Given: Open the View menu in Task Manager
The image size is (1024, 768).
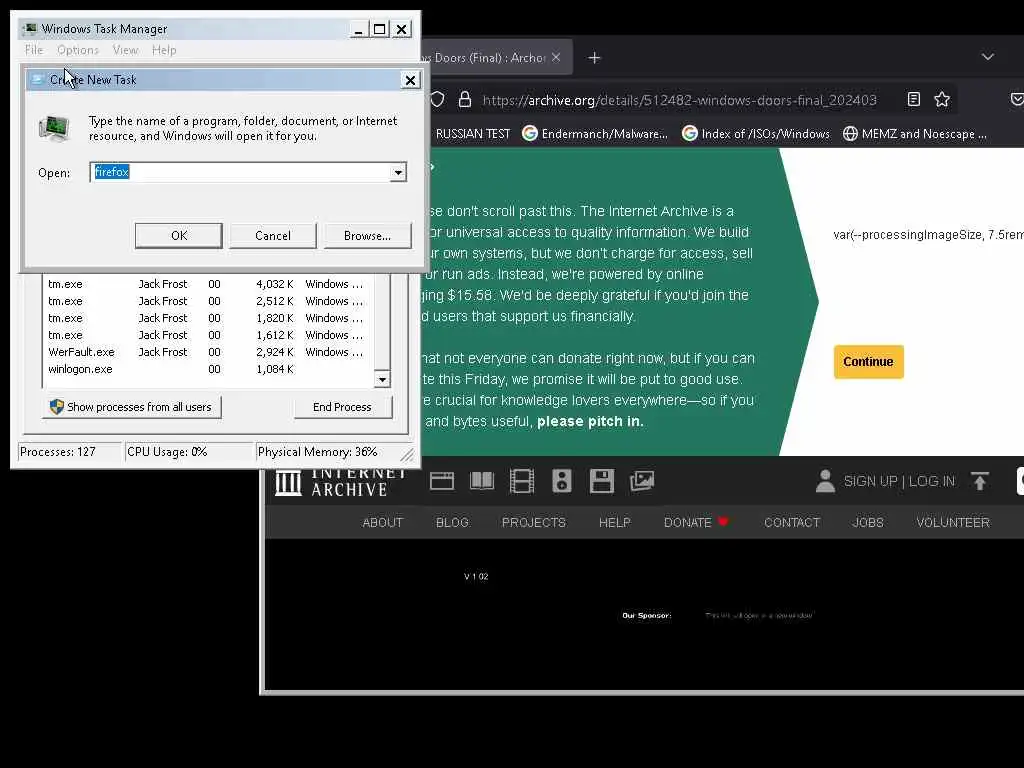Looking at the screenshot, I should [125, 50].
